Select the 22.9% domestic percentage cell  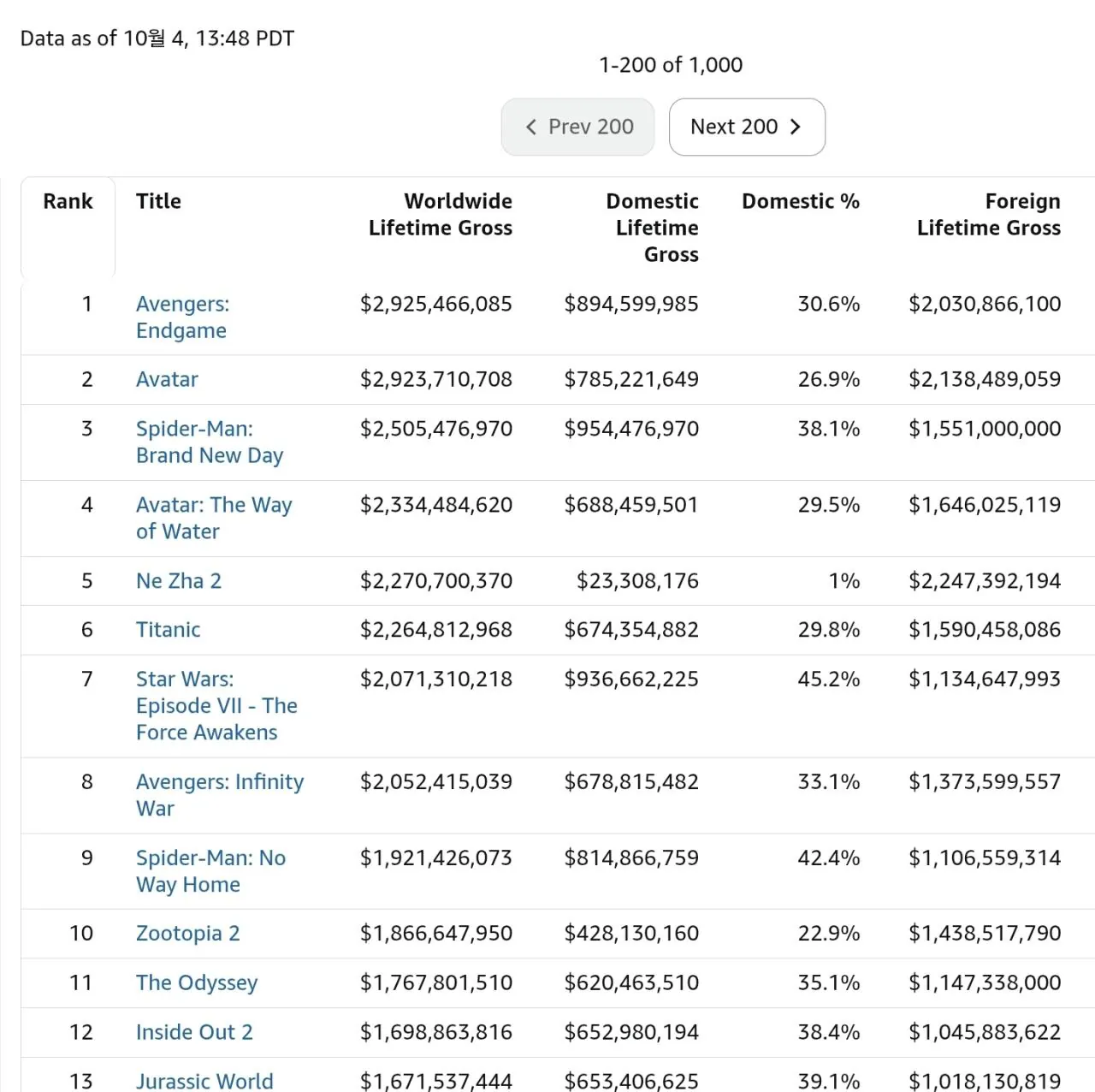tap(829, 934)
